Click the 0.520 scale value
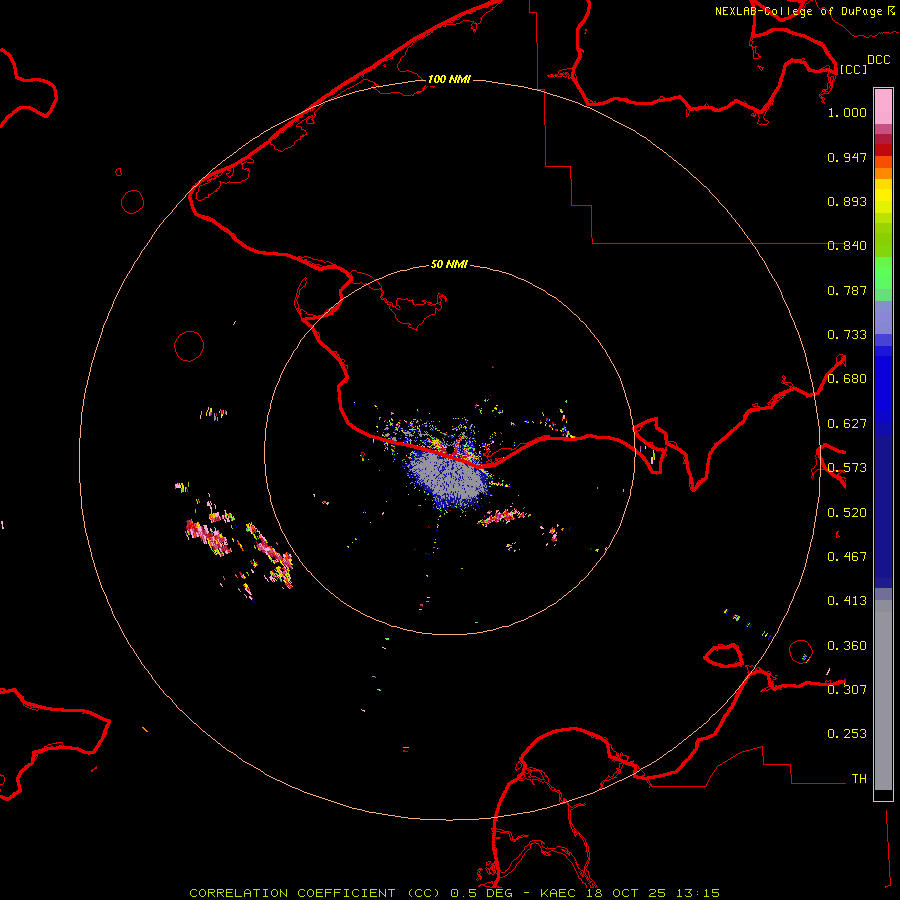 [847, 513]
